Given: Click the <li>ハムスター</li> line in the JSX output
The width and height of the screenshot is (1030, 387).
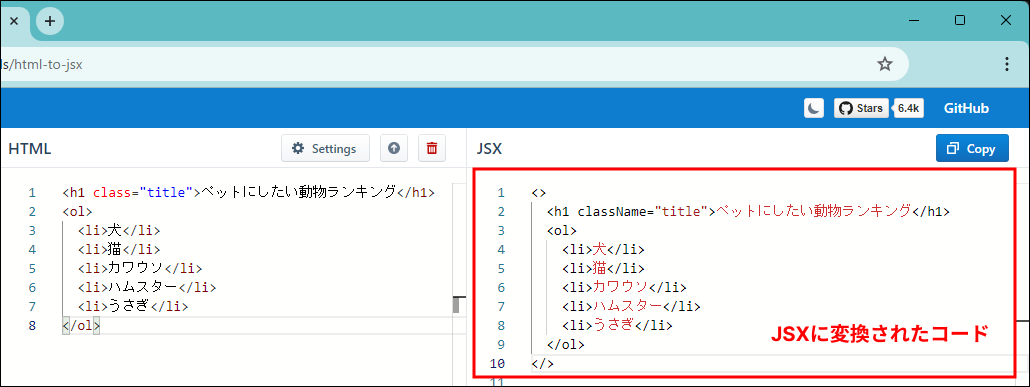Looking at the screenshot, I should 631,307.
